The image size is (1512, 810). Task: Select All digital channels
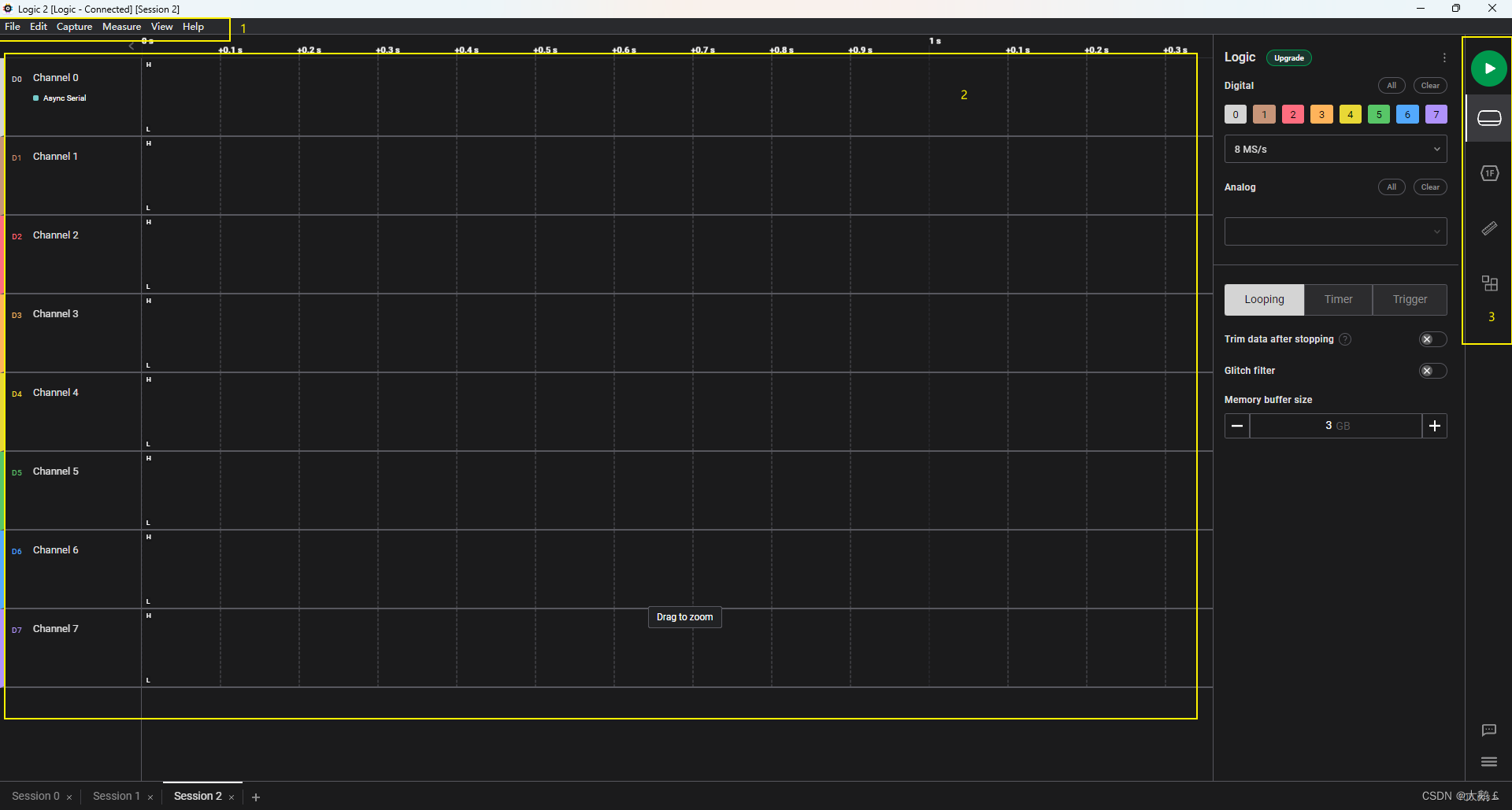(1392, 86)
